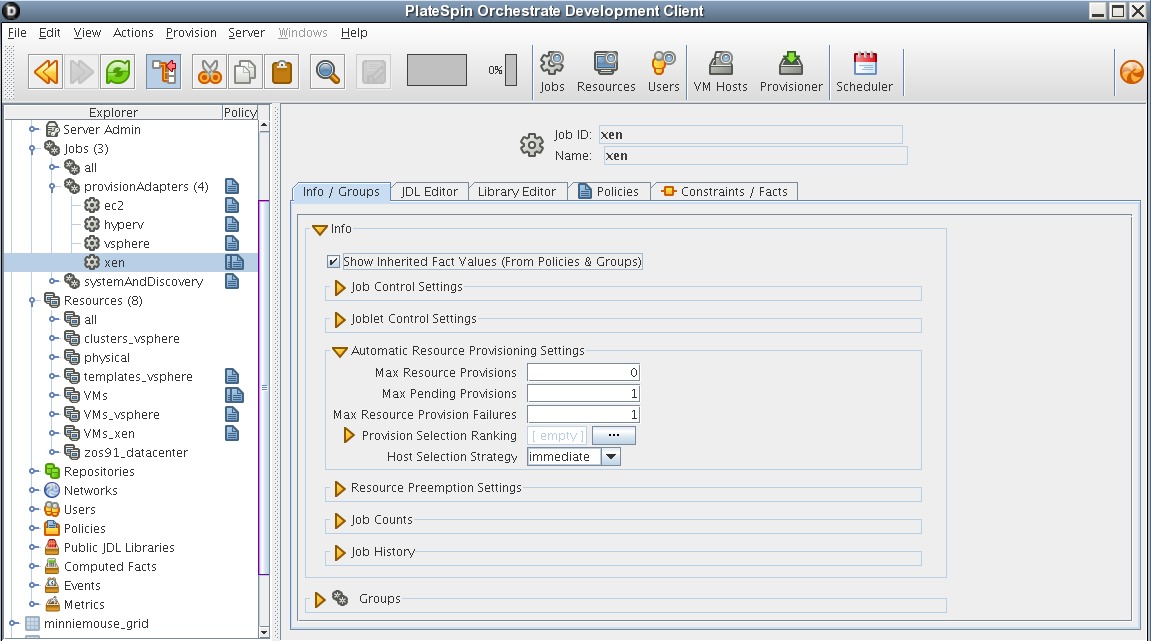Switch to the Constraints / Facts tab
The image size is (1151, 641).
click(x=725, y=192)
